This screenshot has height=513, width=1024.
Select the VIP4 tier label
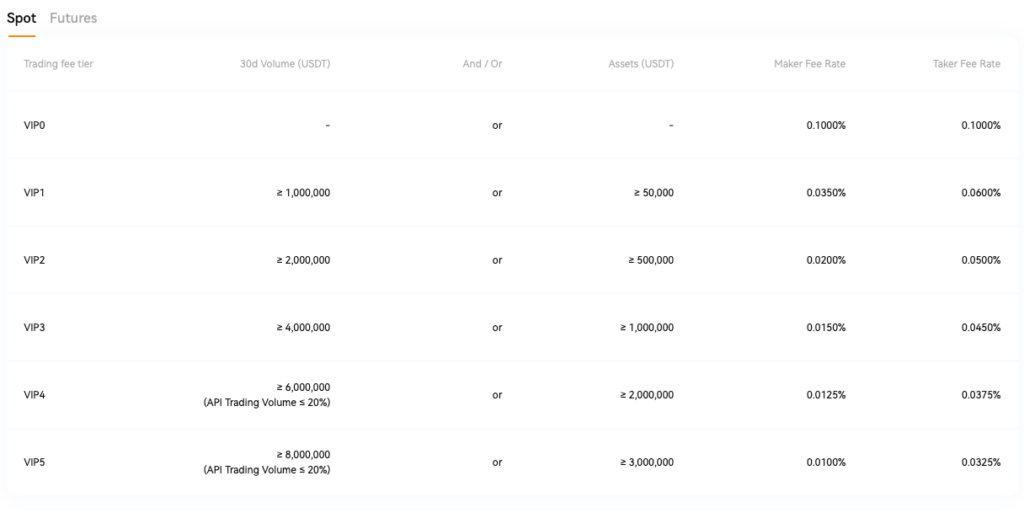[x=34, y=395]
